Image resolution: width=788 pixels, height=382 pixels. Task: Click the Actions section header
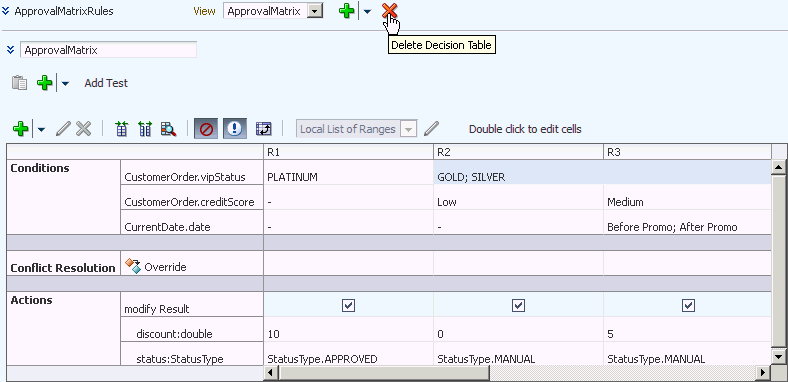(31, 300)
